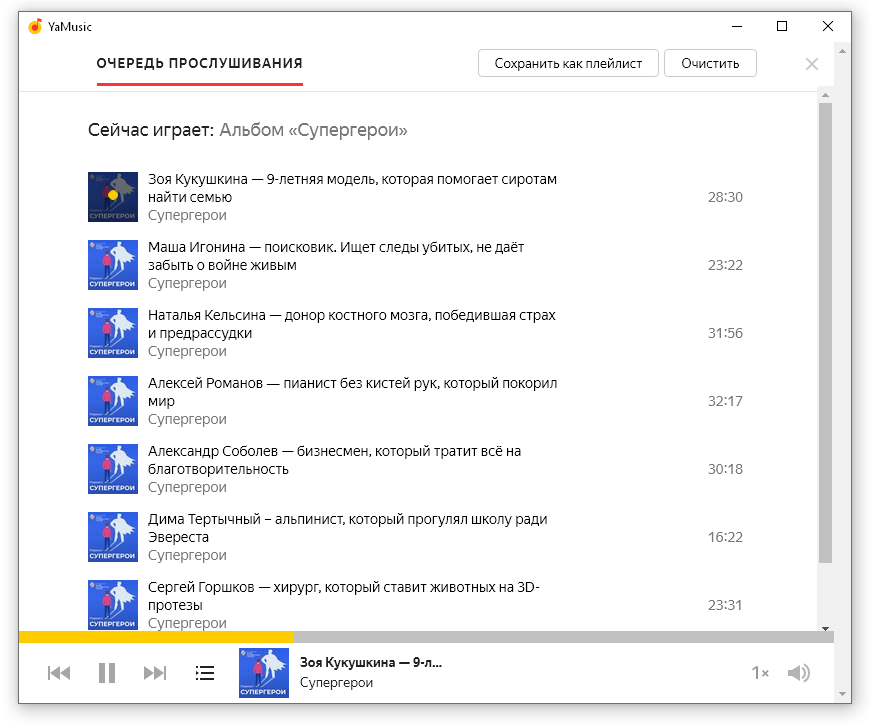
Task: Maximize the YaMusic window
Action: click(x=782, y=26)
